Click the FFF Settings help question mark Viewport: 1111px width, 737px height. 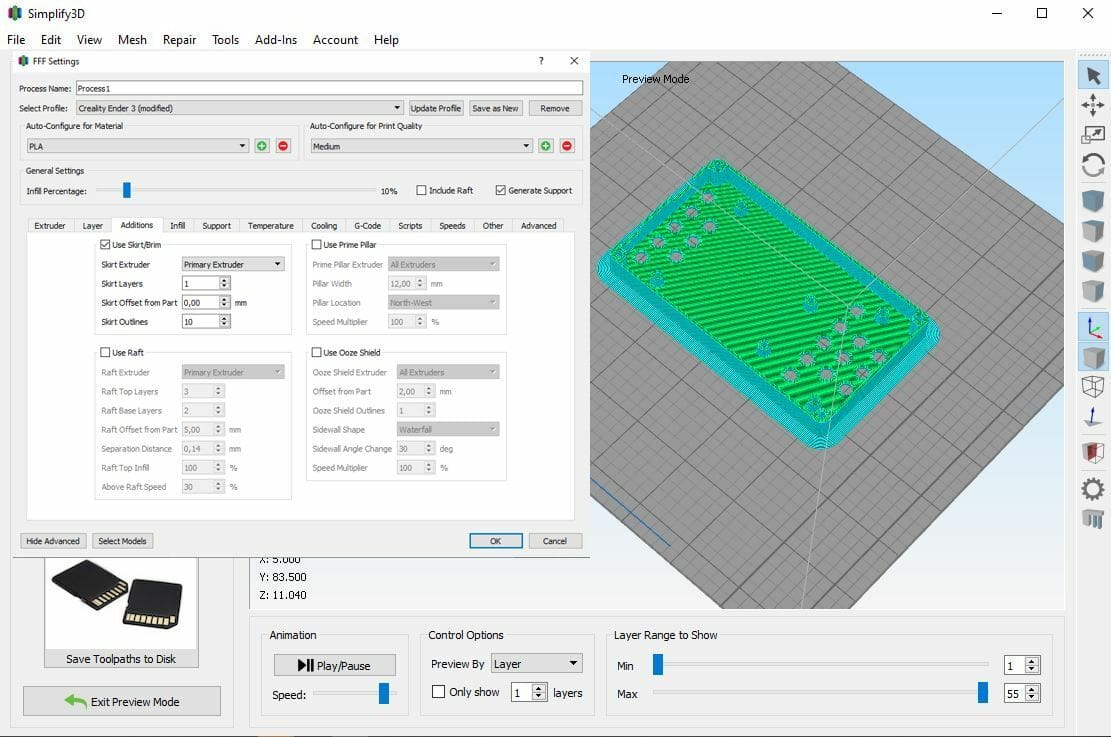click(541, 61)
